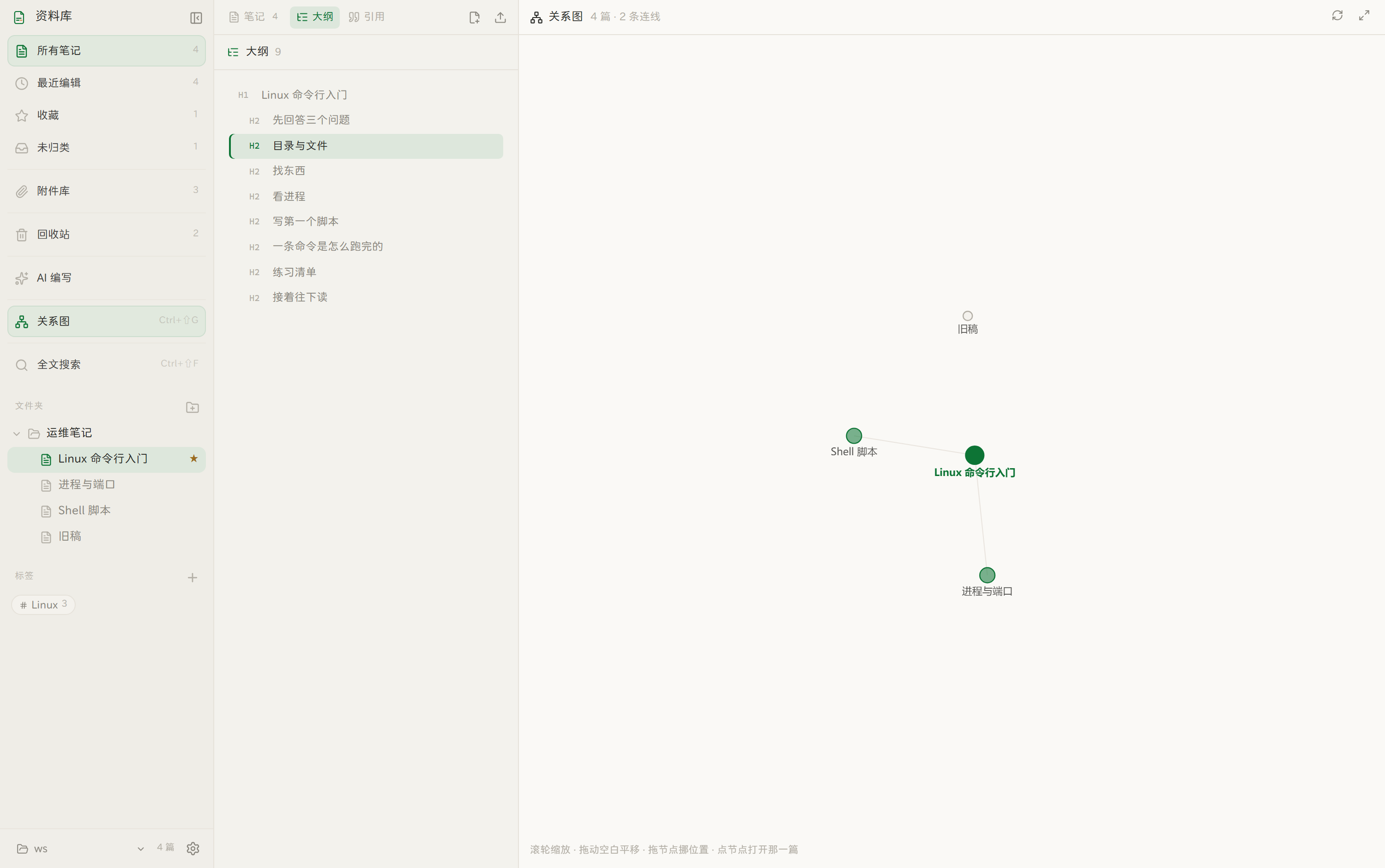
Task: Click the 进程与端口 graph node
Action: click(987, 575)
